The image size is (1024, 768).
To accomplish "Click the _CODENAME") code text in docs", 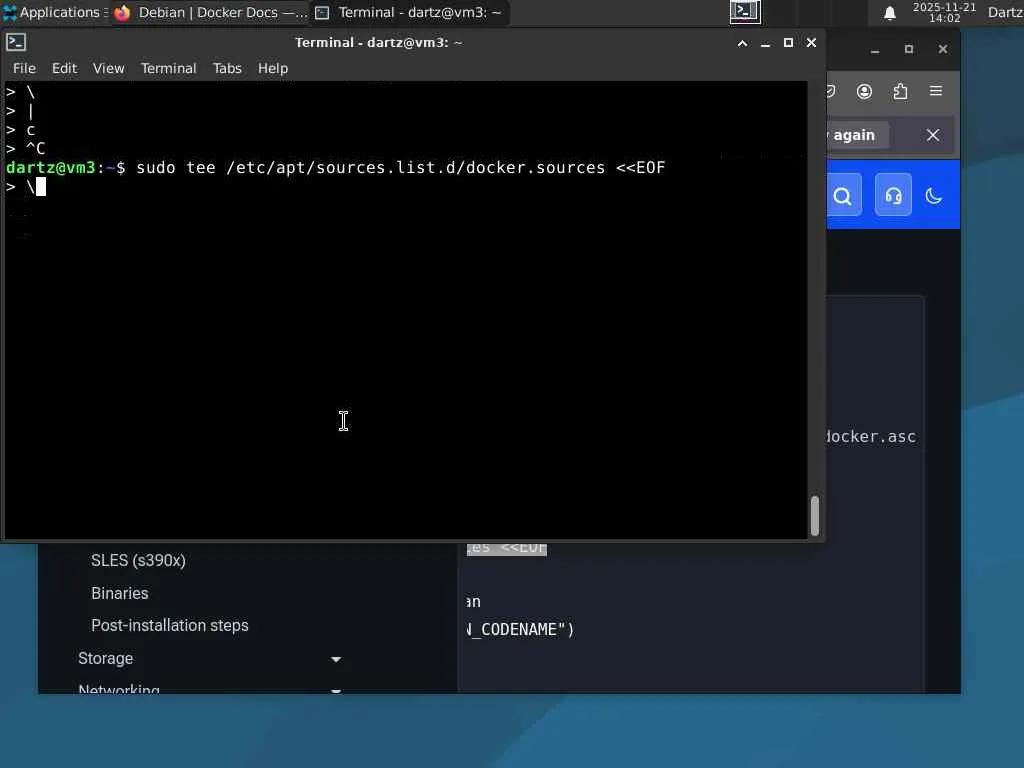I will click(520, 630).
